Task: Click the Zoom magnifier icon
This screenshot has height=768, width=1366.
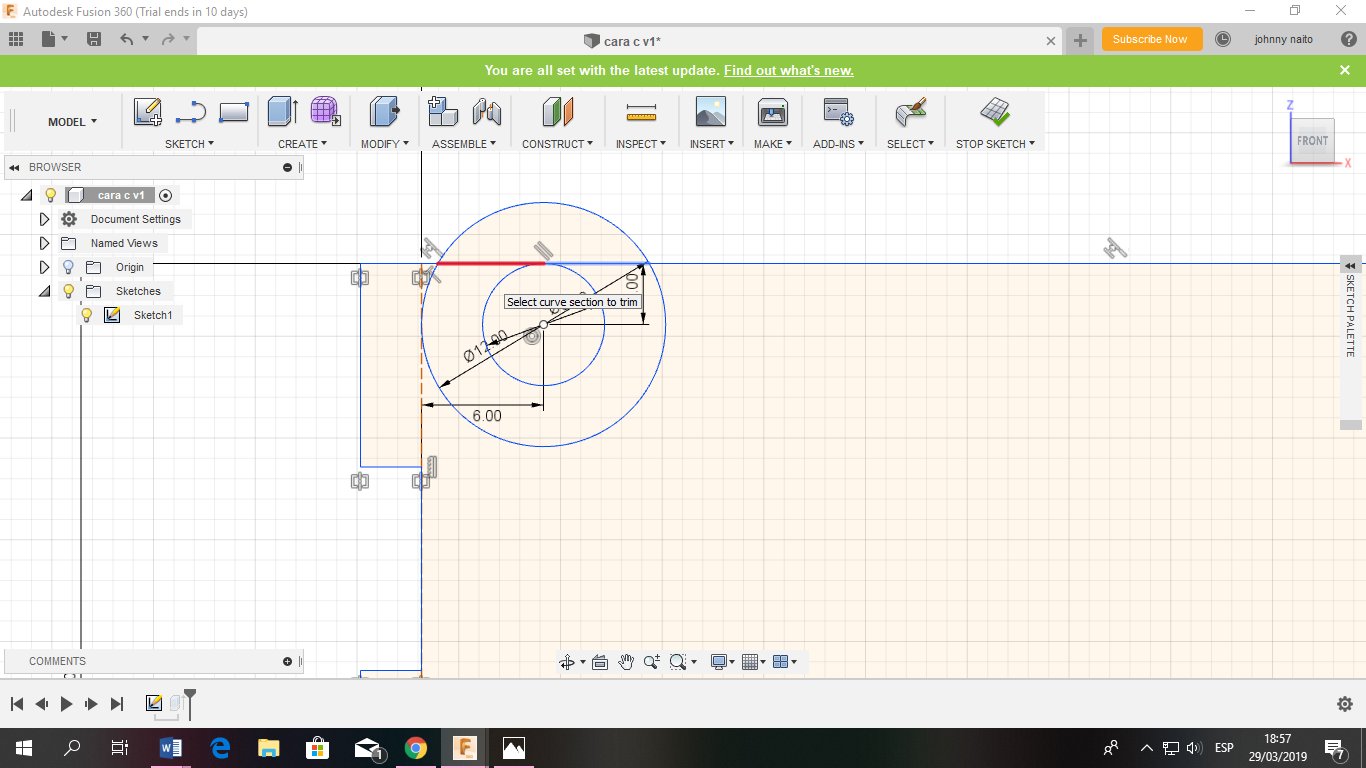Action: [x=652, y=662]
